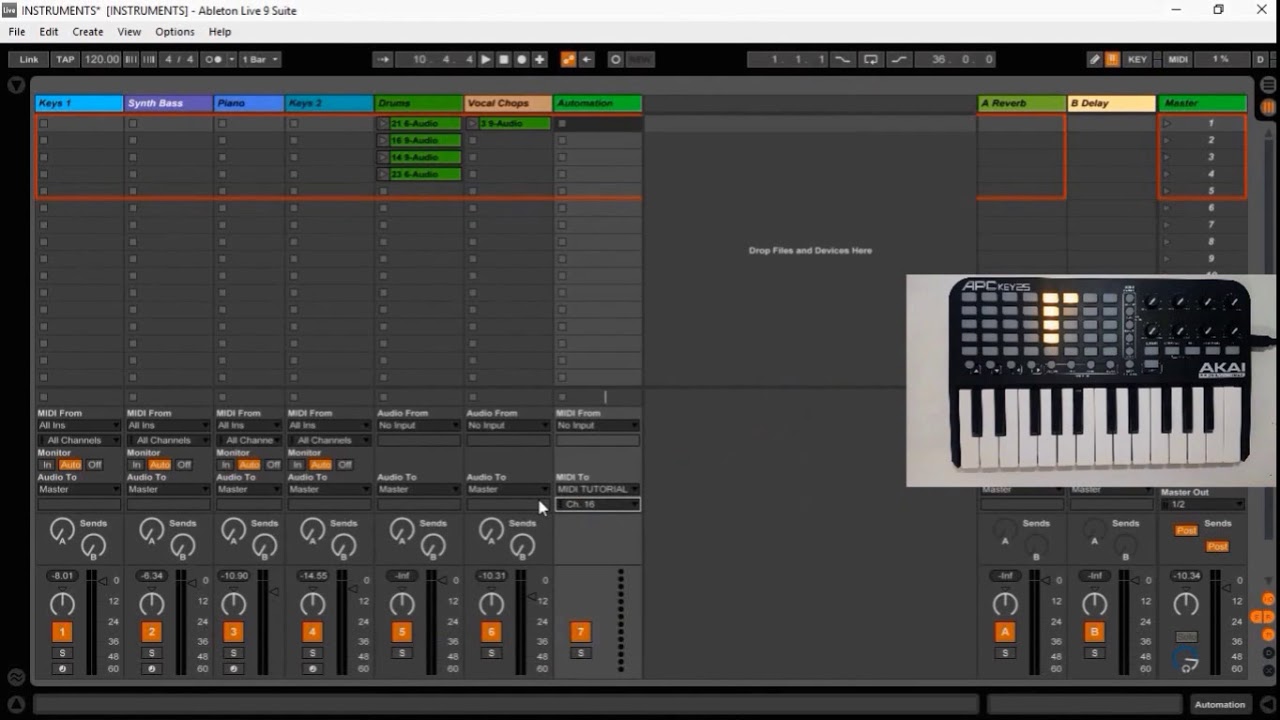
Task: Open the quantization menu showing 1 Bar
Action: 261,59
